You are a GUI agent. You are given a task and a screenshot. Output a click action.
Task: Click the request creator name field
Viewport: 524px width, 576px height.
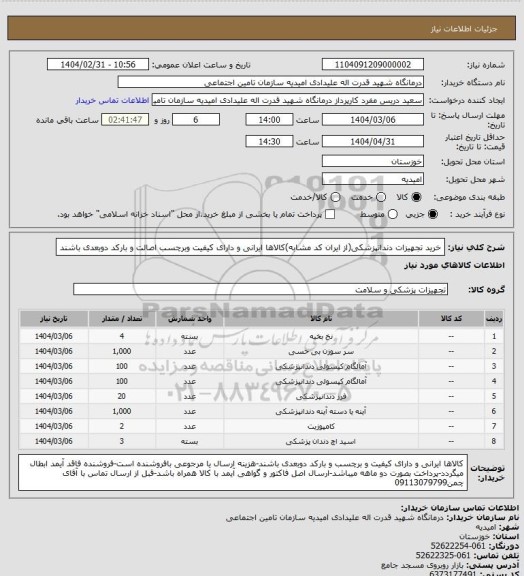click(x=288, y=100)
